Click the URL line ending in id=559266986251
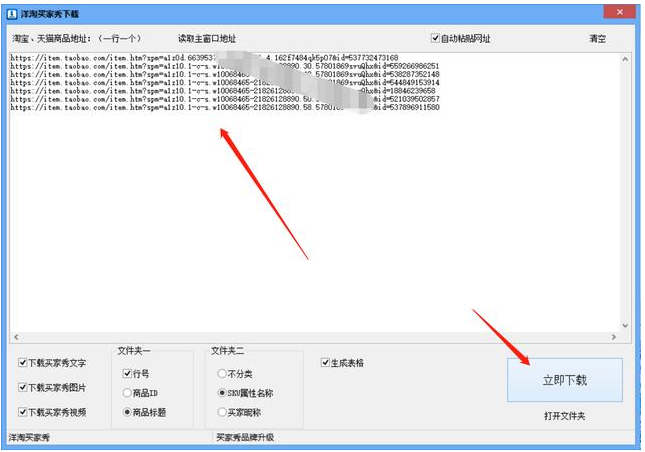The width and height of the screenshot is (645, 452). pyautogui.click(x=225, y=66)
